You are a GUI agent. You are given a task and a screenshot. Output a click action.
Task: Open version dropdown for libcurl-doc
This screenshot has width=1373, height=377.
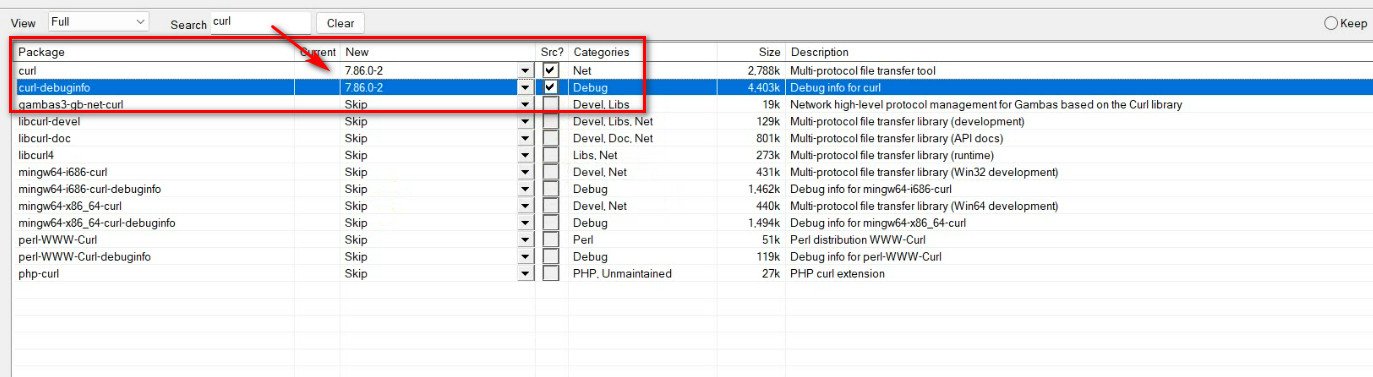525,139
